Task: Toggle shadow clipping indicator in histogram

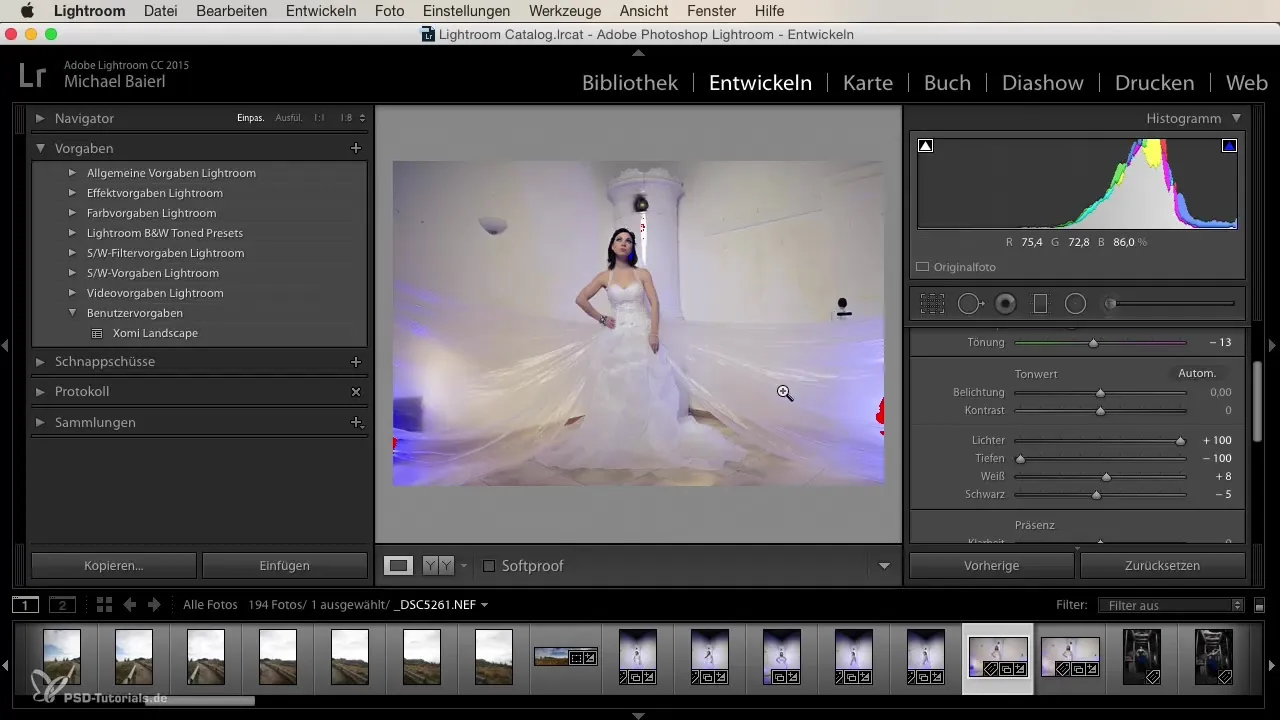Action: (926, 146)
